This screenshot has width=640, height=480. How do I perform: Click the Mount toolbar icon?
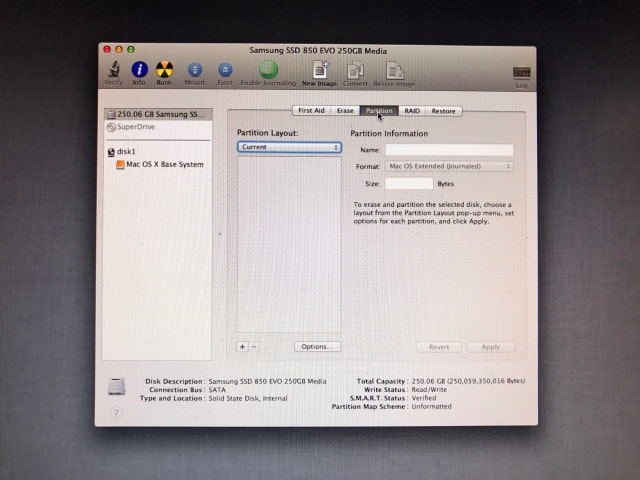coord(195,70)
